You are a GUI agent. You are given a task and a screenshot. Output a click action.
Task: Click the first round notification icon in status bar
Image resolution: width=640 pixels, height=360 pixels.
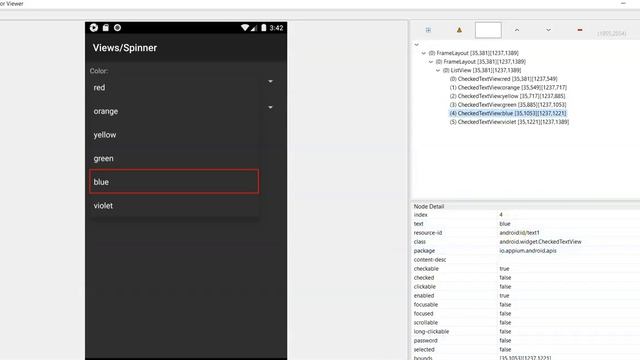(x=94, y=28)
